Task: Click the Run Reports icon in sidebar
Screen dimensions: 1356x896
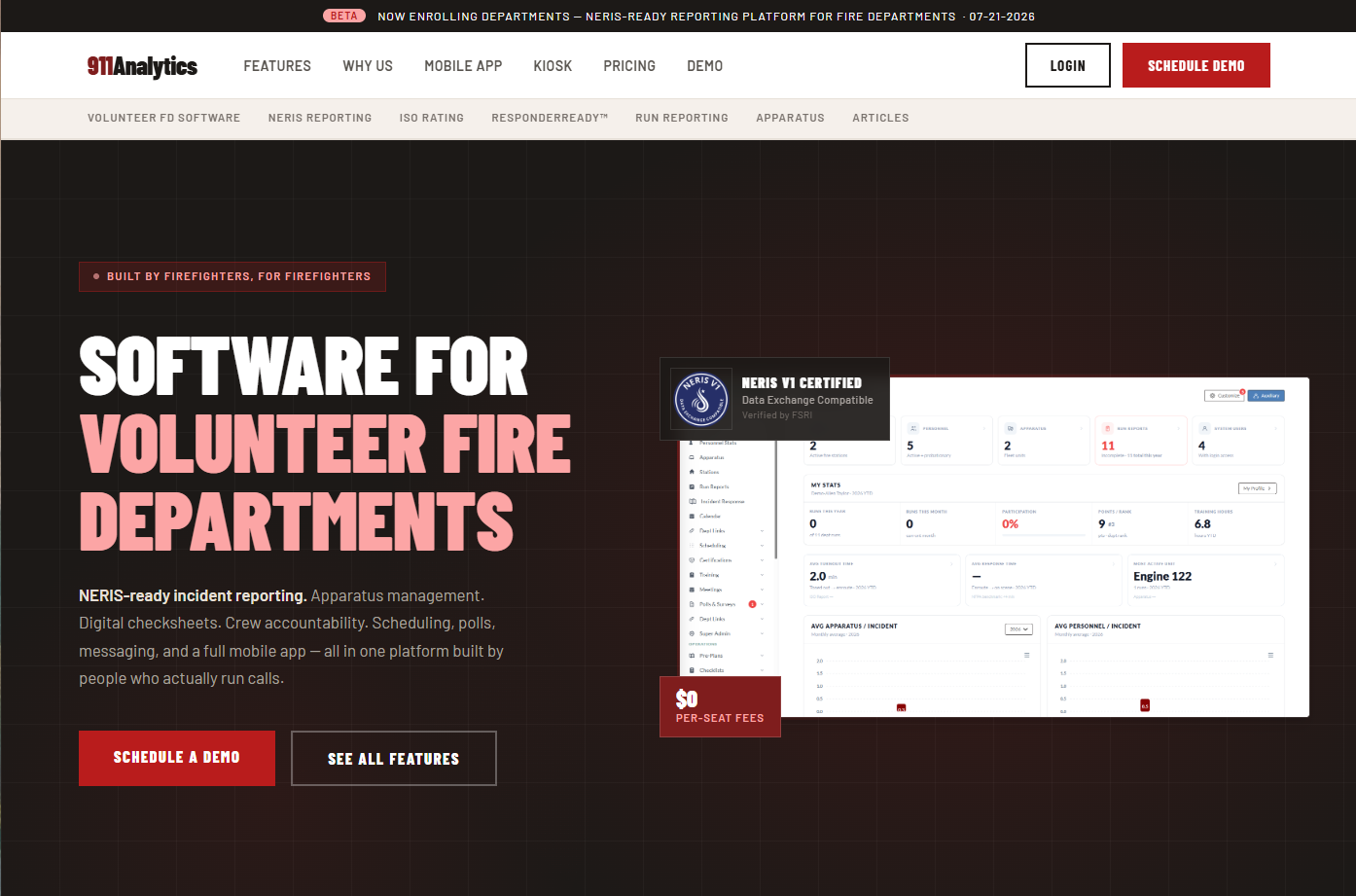Action: 692,486
